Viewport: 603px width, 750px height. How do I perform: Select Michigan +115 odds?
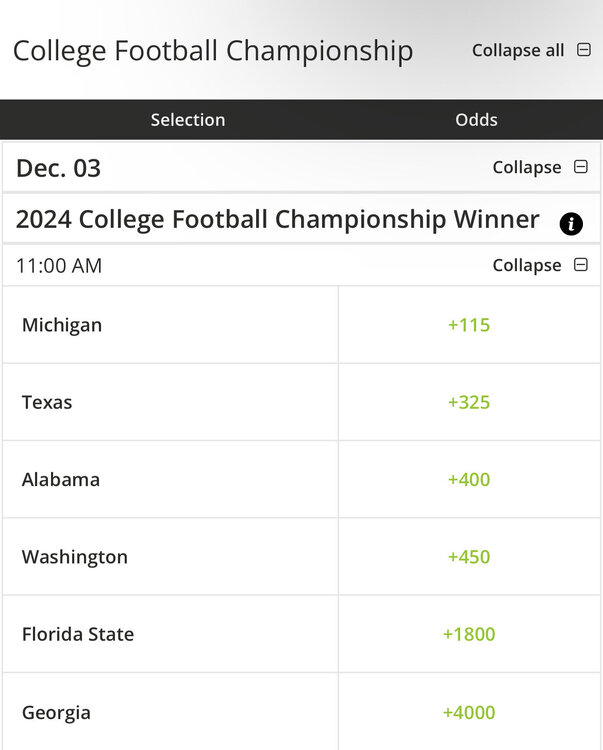click(x=469, y=325)
